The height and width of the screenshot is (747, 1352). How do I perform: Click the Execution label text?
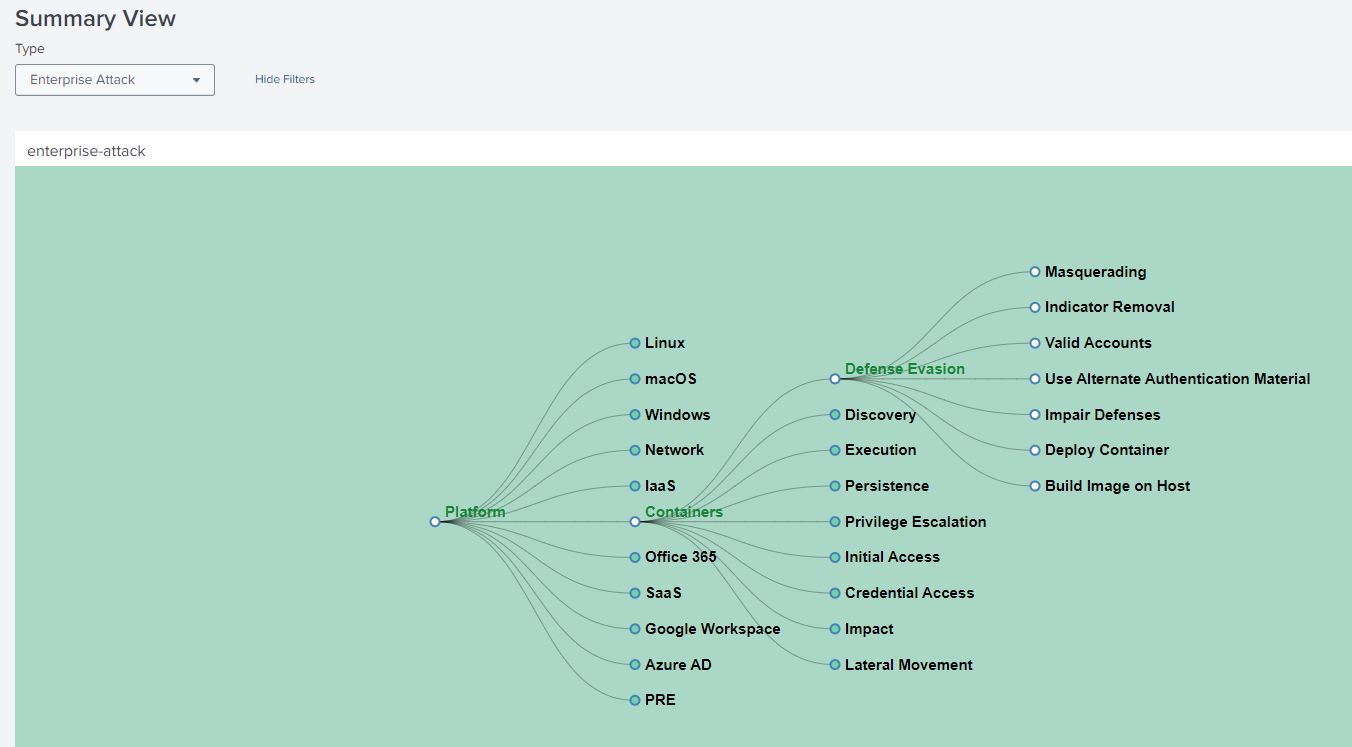[x=881, y=450]
